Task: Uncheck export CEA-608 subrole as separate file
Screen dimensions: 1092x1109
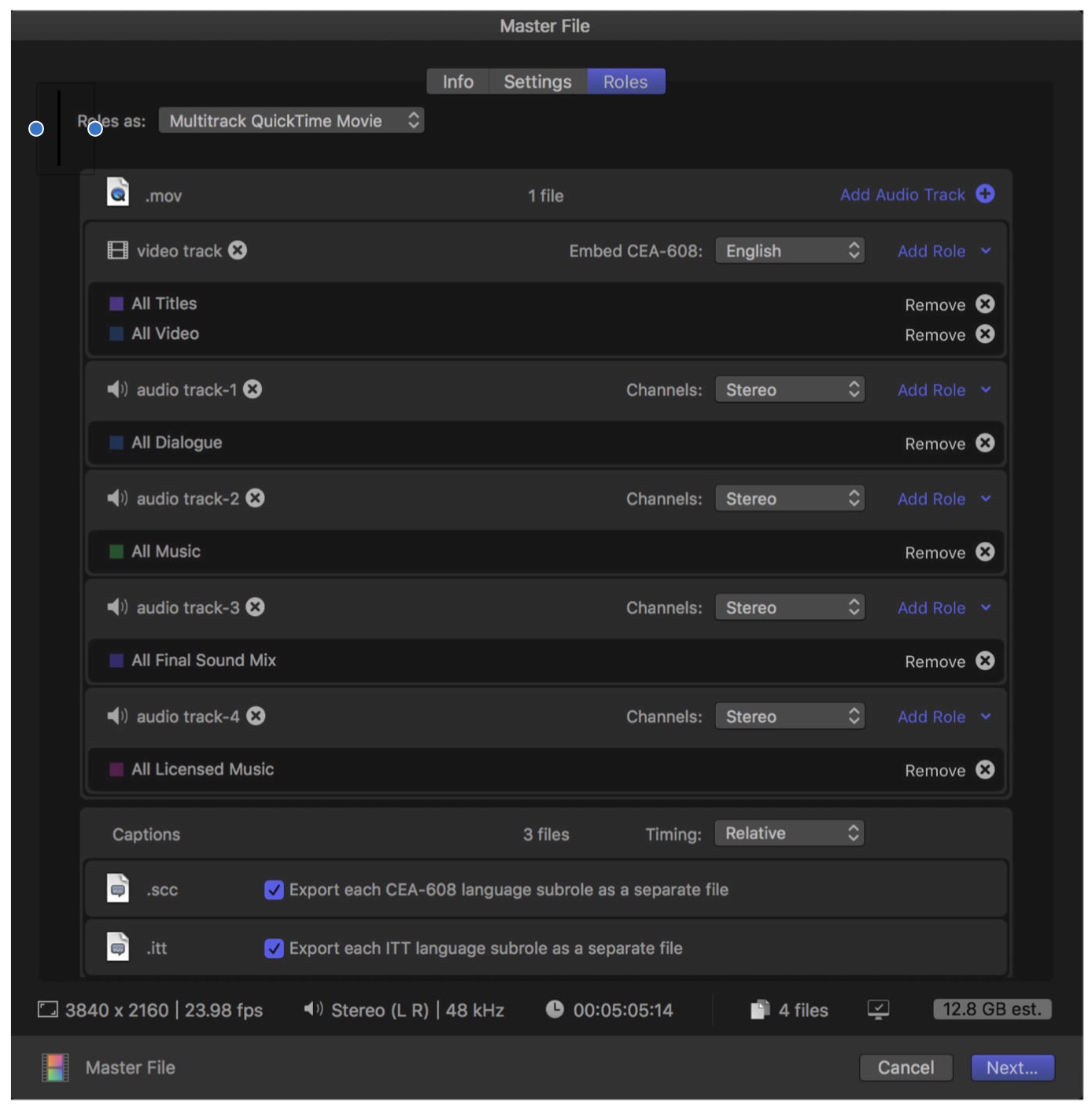Action: tap(274, 890)
